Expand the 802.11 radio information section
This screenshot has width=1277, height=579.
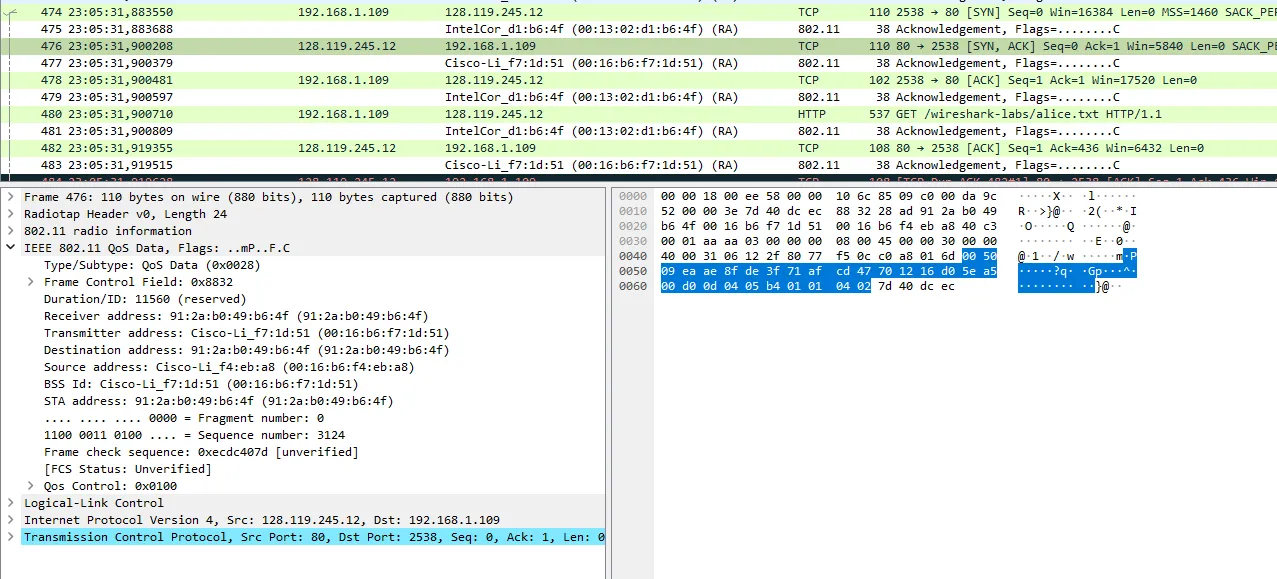point(11,231)
